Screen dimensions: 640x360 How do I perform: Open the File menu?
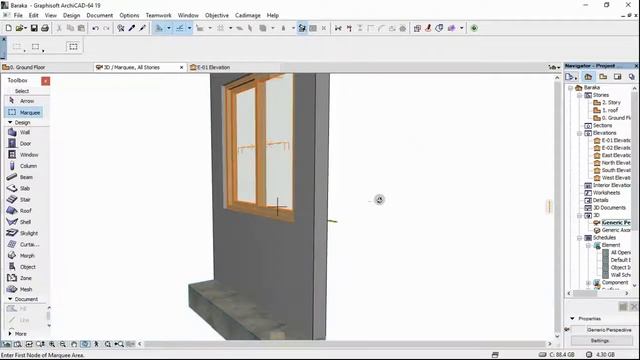(x=18, y=15)
